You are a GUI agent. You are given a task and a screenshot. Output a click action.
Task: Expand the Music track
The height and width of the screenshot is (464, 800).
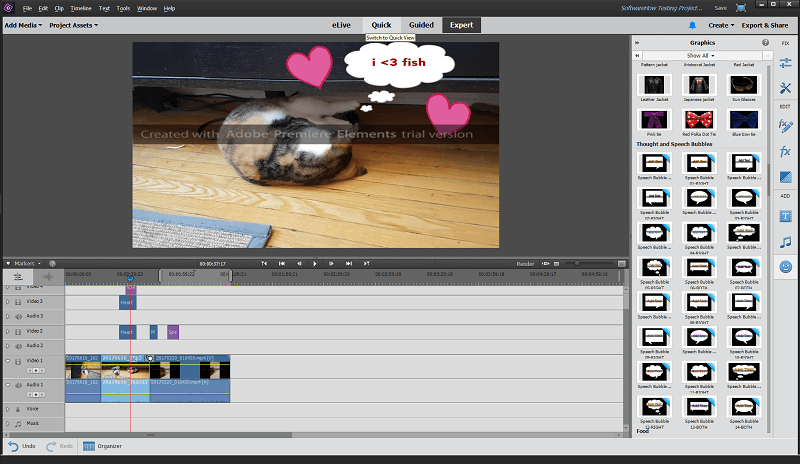[x=8, y=424]
